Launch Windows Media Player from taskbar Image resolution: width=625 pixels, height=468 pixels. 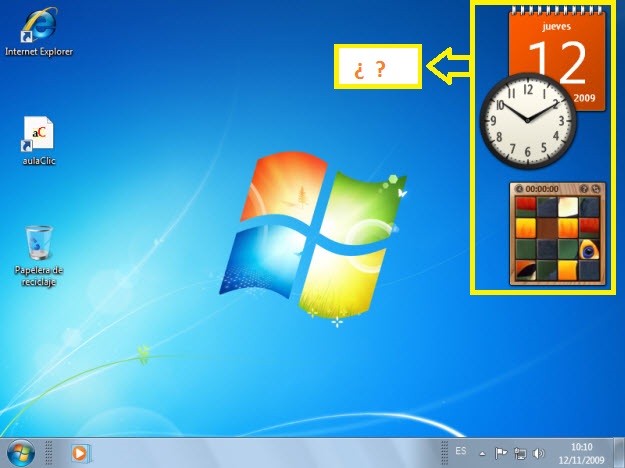click(81, 453)
